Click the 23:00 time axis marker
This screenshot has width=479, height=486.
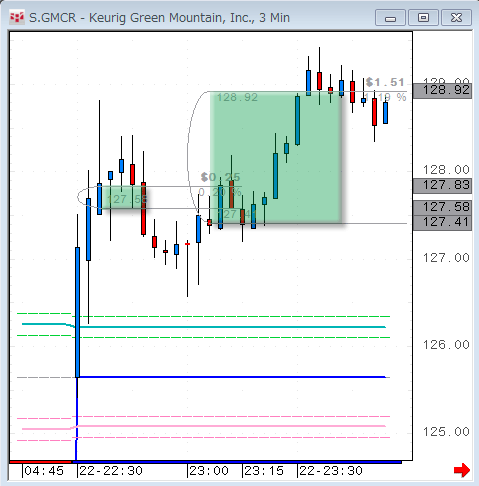point(209,471)
